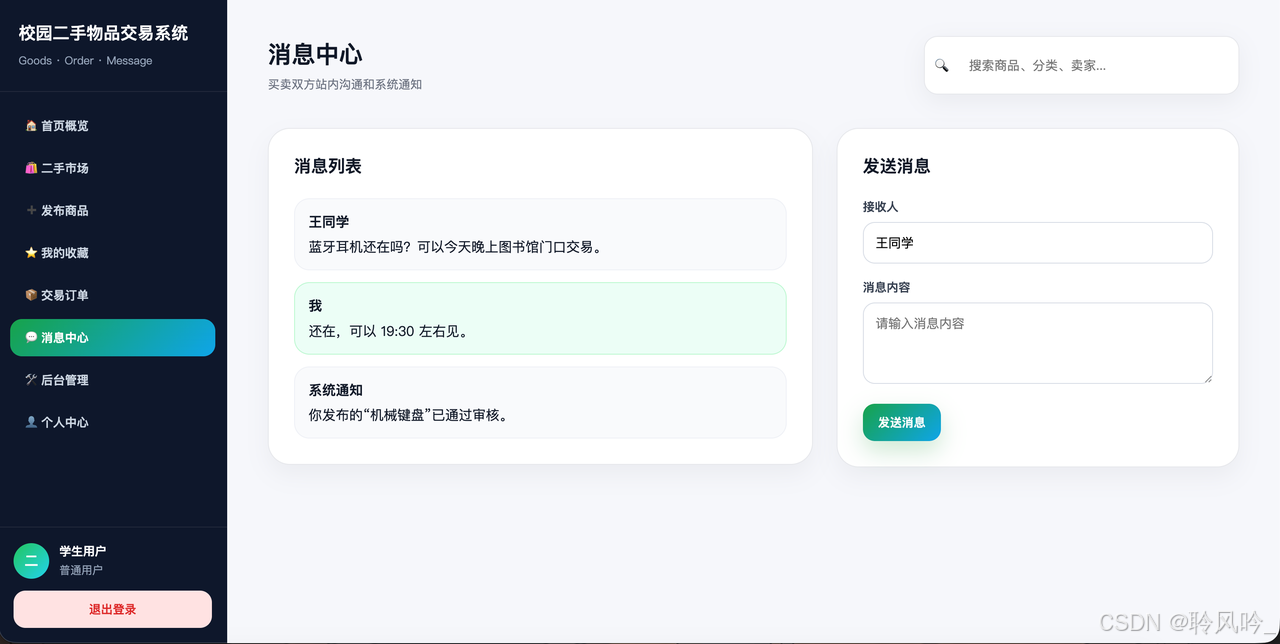The height and width of the screenshot is (644, 1280).
Task: Click the 发送消息 panel heading
Action: pos(897,166)
